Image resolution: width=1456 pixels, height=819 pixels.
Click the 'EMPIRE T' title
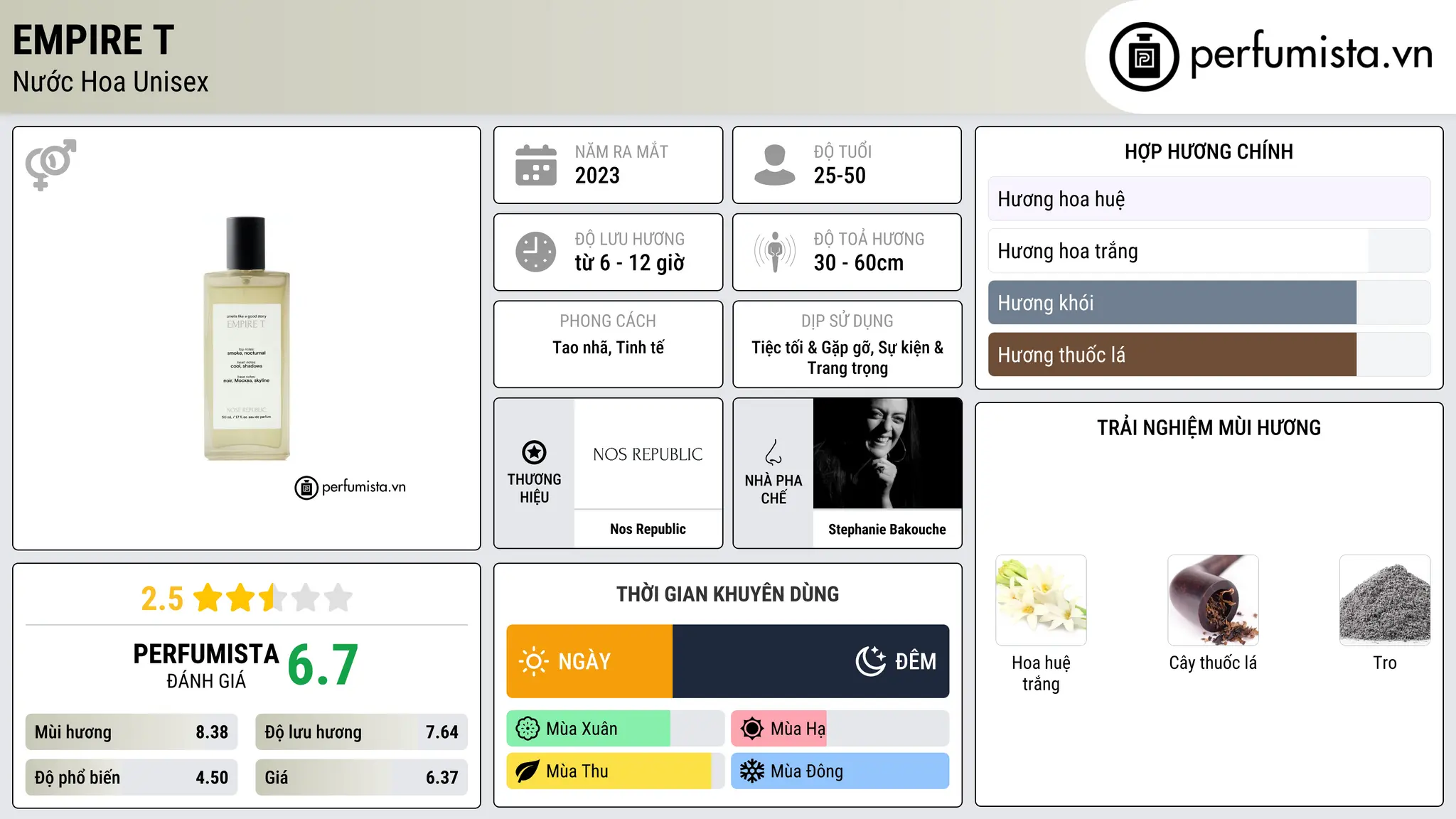click(x=93, y=40)
